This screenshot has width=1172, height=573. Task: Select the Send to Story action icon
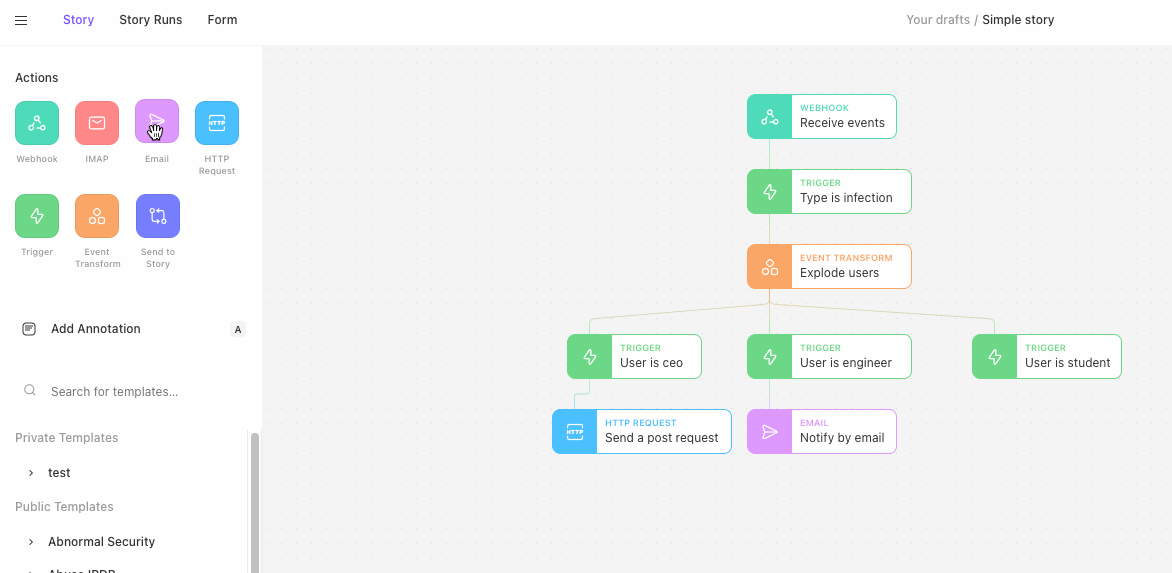tap(158, 216)
